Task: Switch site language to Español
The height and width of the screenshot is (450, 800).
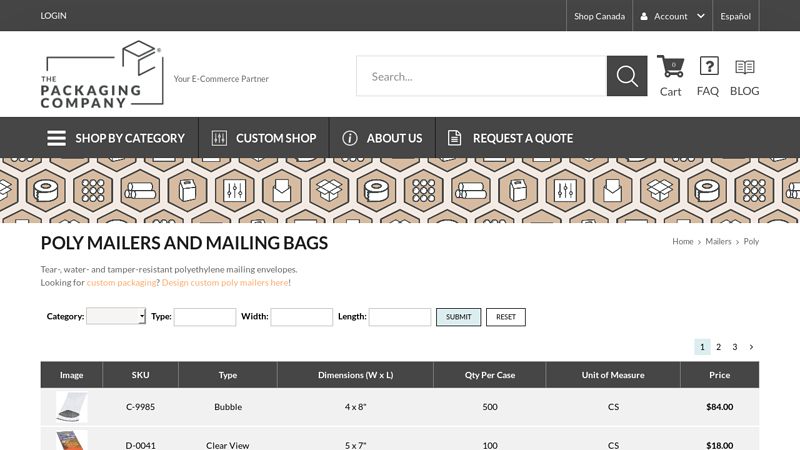Action: tap(736, 16)
